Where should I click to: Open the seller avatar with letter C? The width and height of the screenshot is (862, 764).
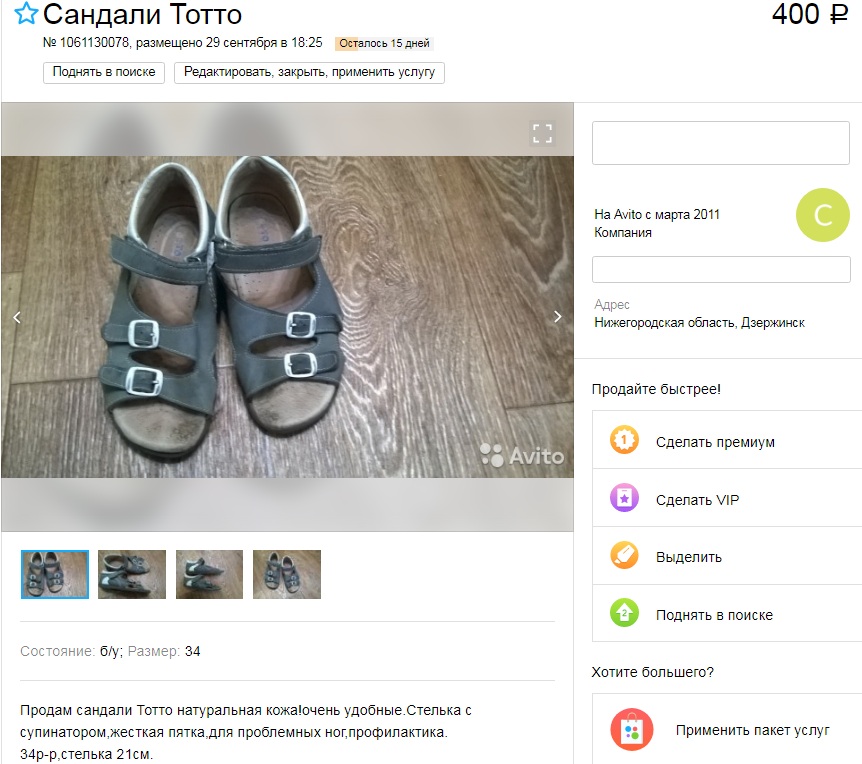822,215
